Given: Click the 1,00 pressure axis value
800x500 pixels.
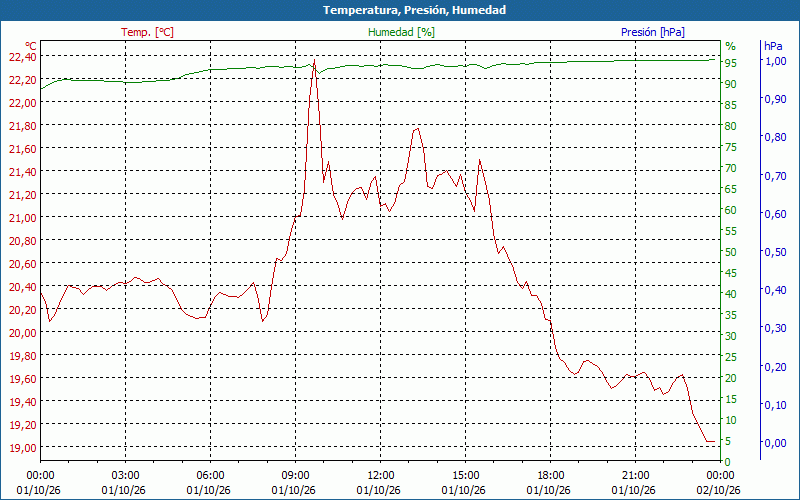Looking at the screenshot, I should point(775,61).
